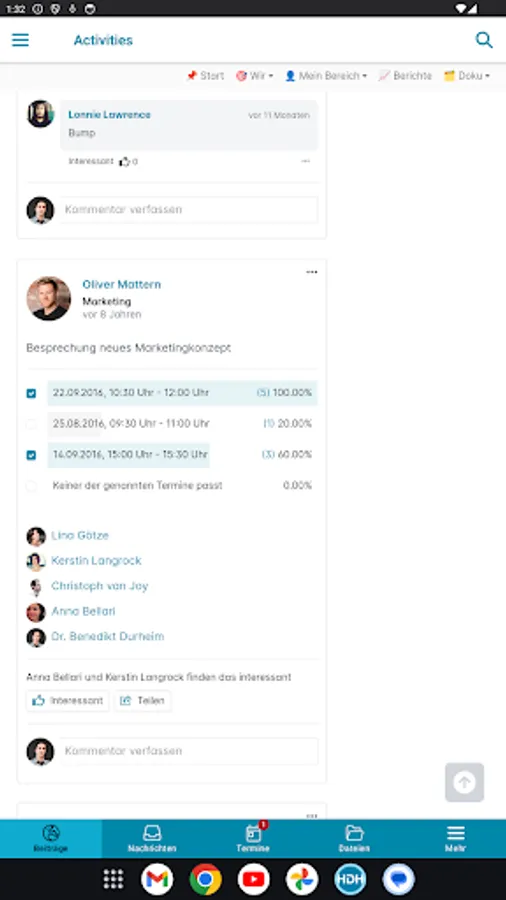This screenshot has height=900, width=506.
Task: Tap the scroll-to-top arrow button
Action: [464, 782]
